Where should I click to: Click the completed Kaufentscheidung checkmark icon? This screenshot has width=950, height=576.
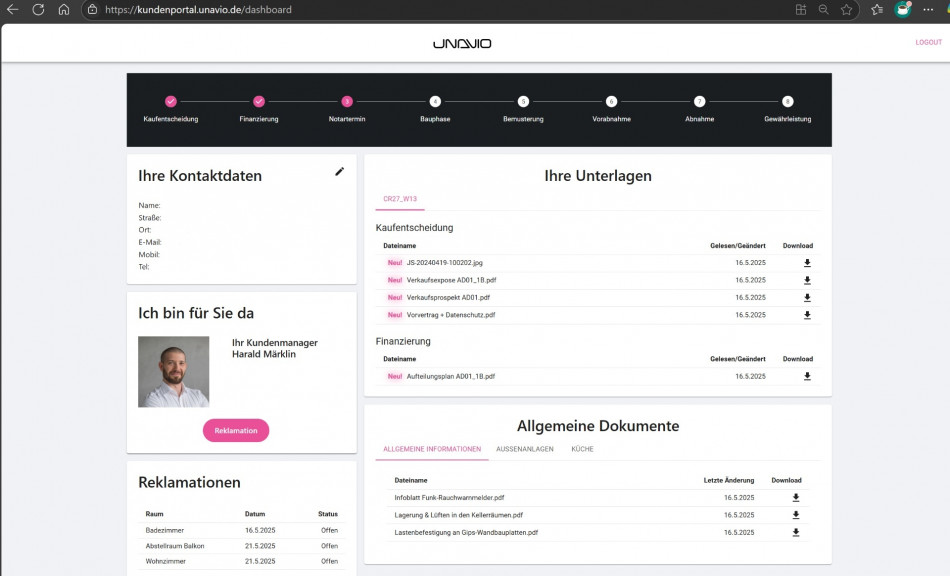click(173, 101)
